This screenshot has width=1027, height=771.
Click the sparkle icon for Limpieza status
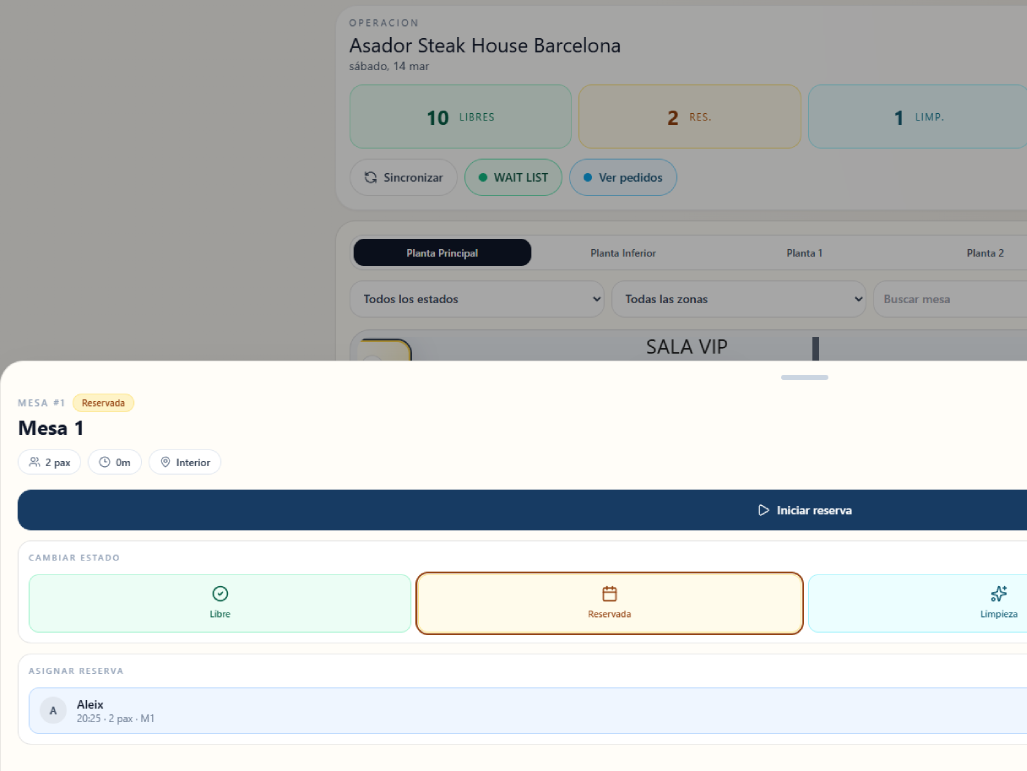pos(998,594)
